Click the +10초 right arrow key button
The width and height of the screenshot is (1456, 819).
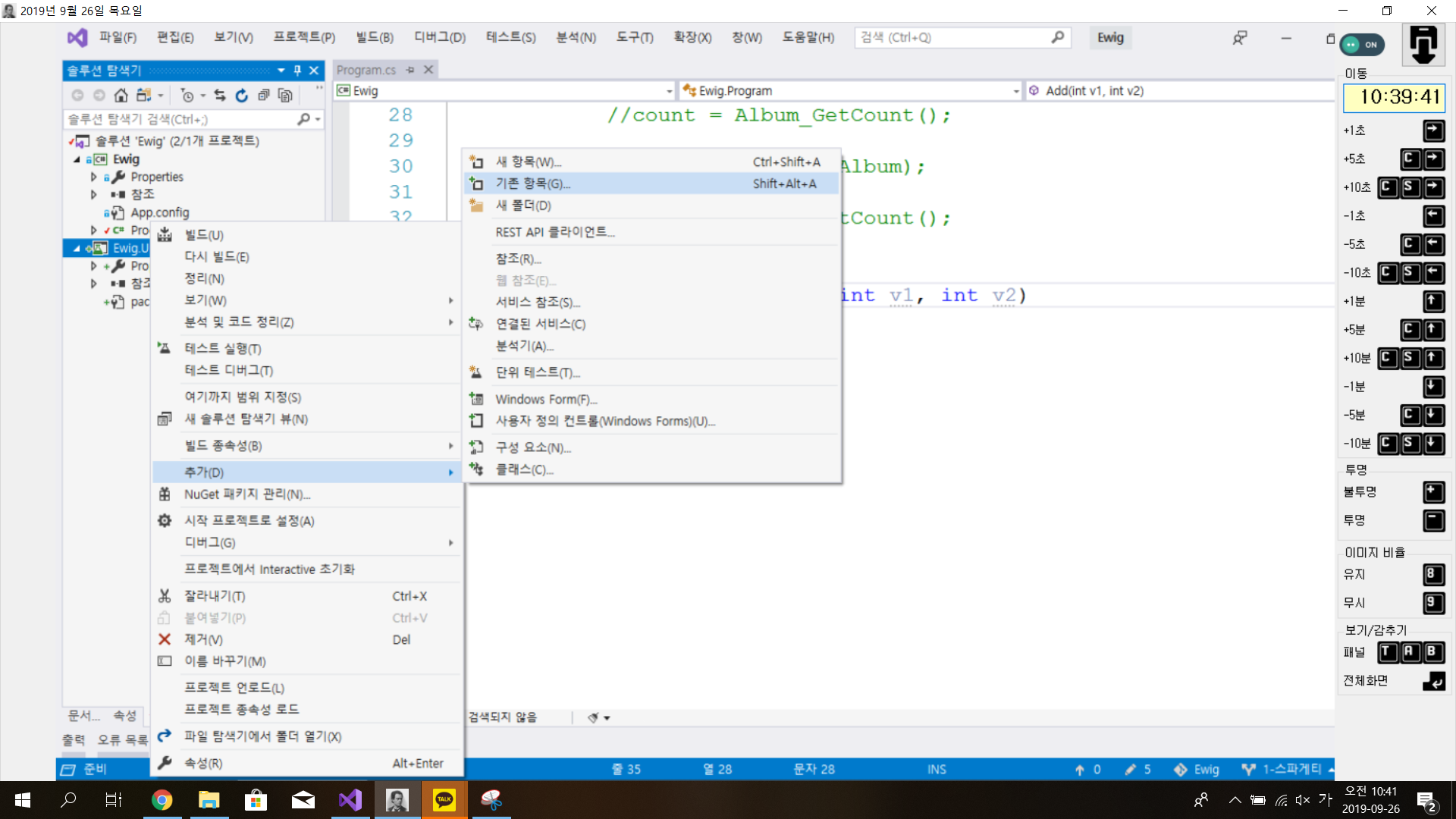[x=1433, y=187]
